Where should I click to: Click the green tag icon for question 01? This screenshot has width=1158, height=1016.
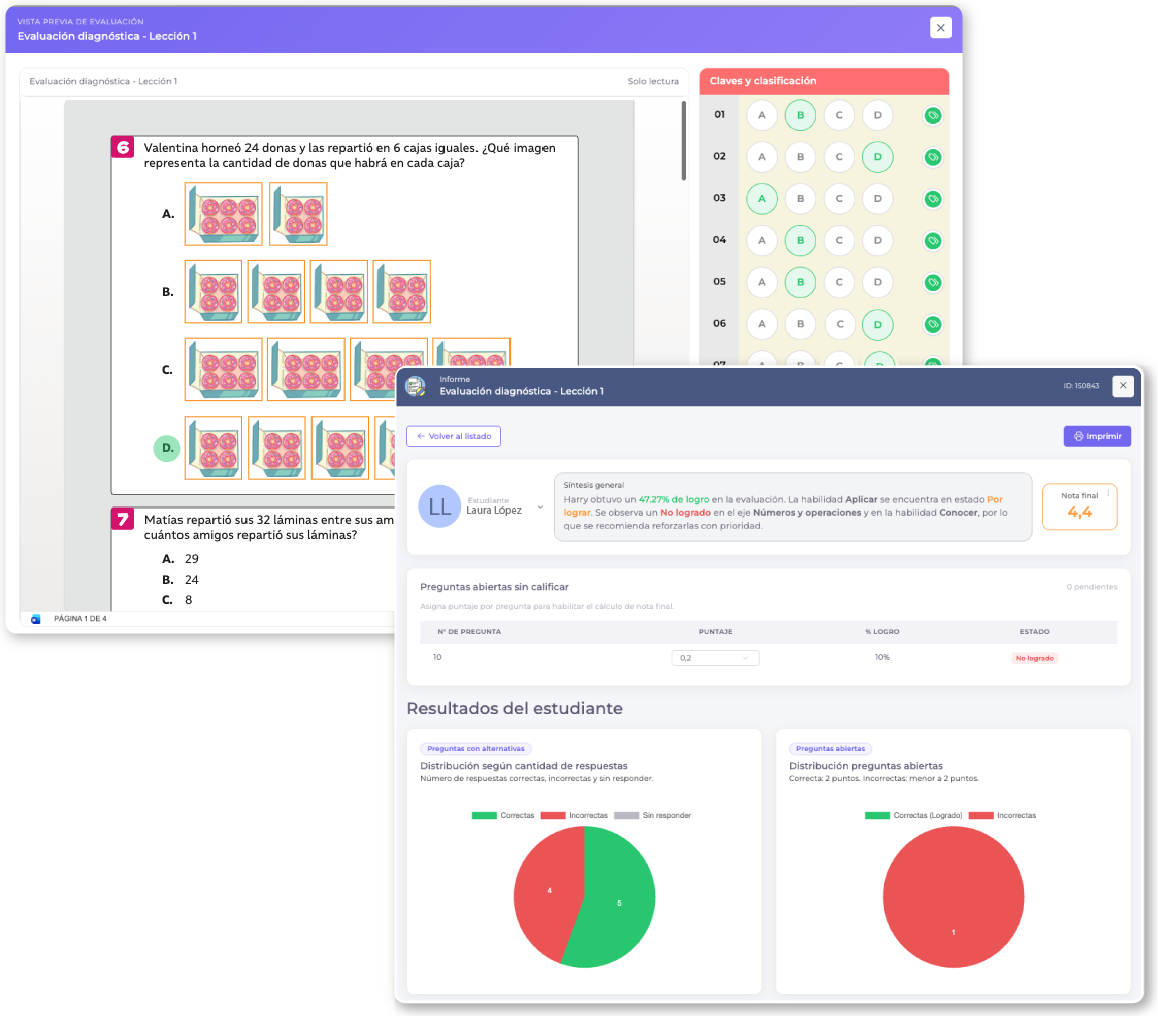click(933, 115)
